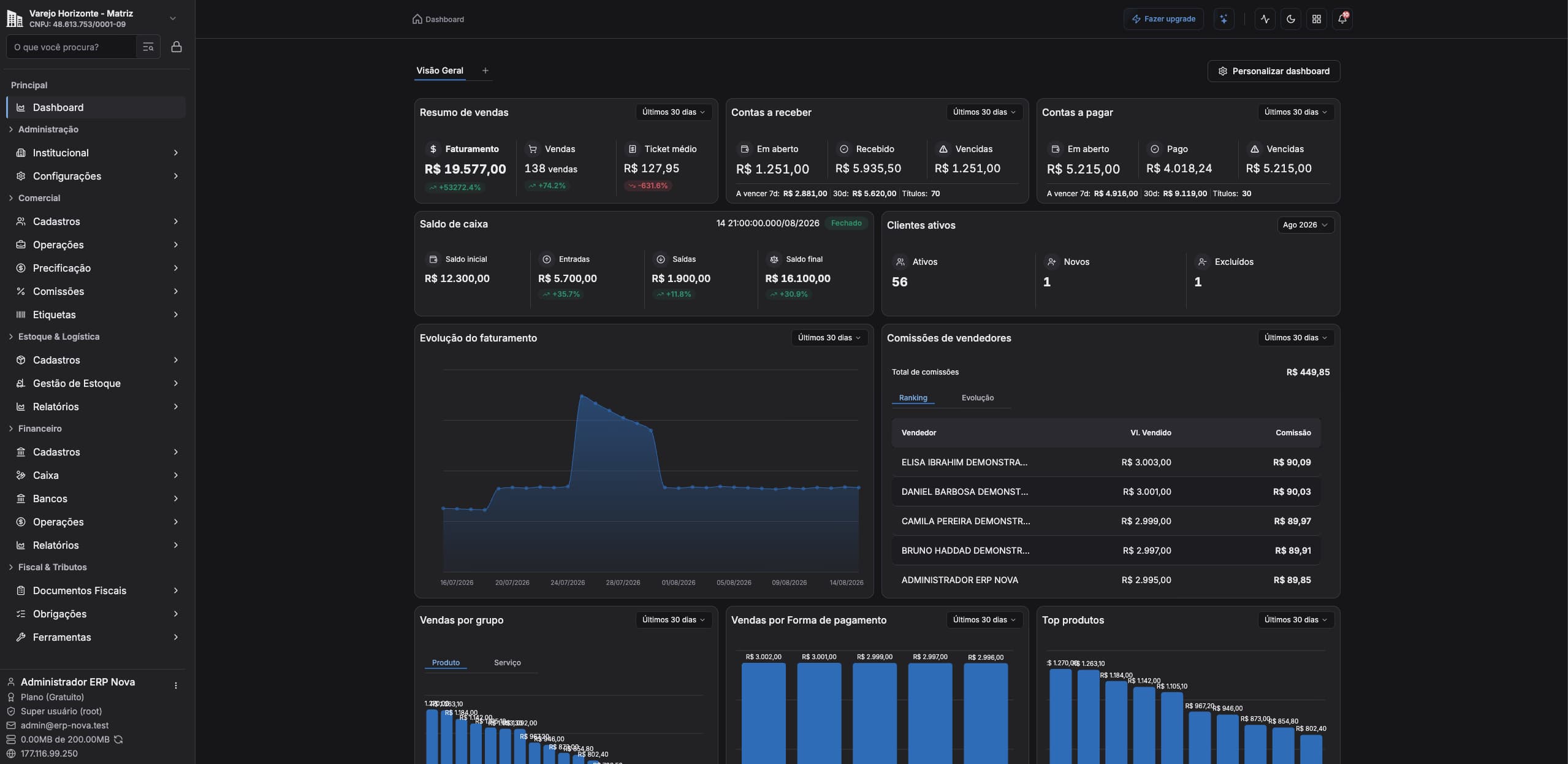1568x764 pixels.
Task: Click the Etiquetas barcode icon
Action: [21, 315]
